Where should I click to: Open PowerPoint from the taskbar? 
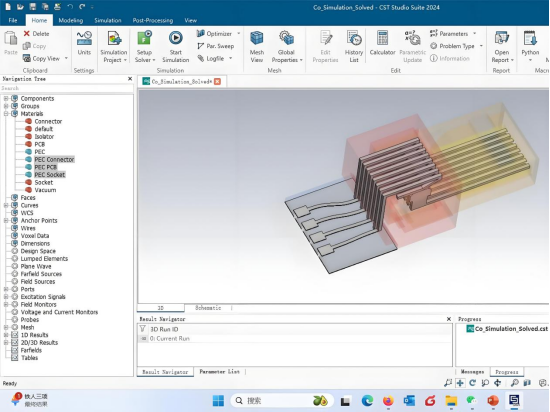coord(493,400)
